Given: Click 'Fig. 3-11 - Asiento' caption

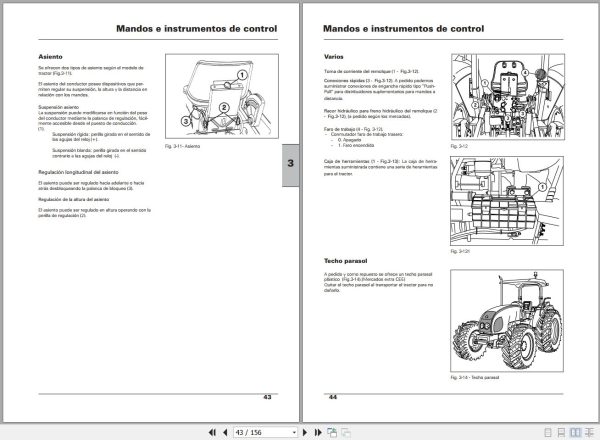Looking at the screenshot, I should tap(183, 146).
